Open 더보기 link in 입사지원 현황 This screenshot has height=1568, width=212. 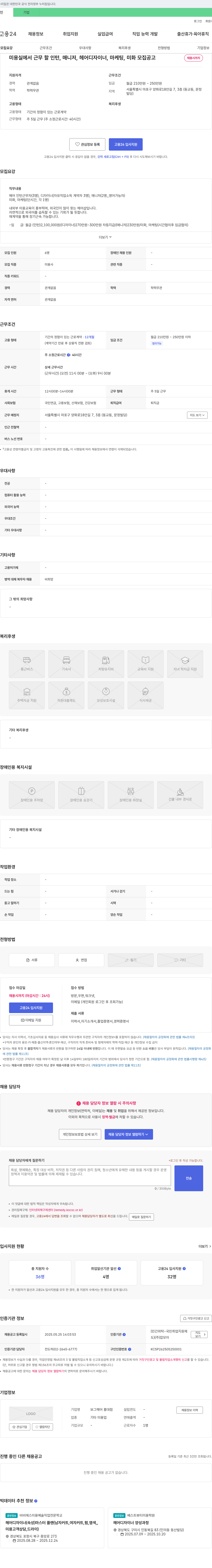(x=205, y=1246)
